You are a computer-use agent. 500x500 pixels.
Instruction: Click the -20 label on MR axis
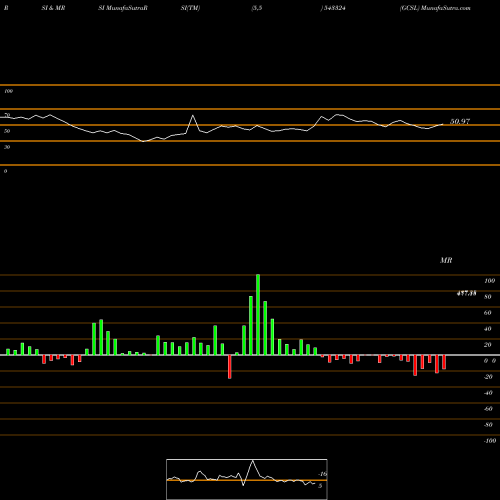point(488,377)
